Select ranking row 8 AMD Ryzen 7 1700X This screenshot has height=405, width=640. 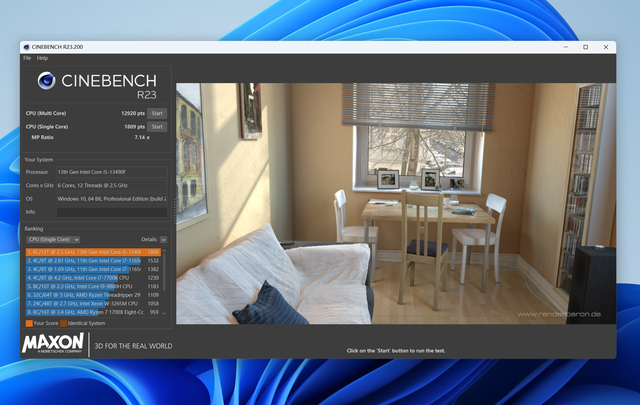tap(93, 312)
